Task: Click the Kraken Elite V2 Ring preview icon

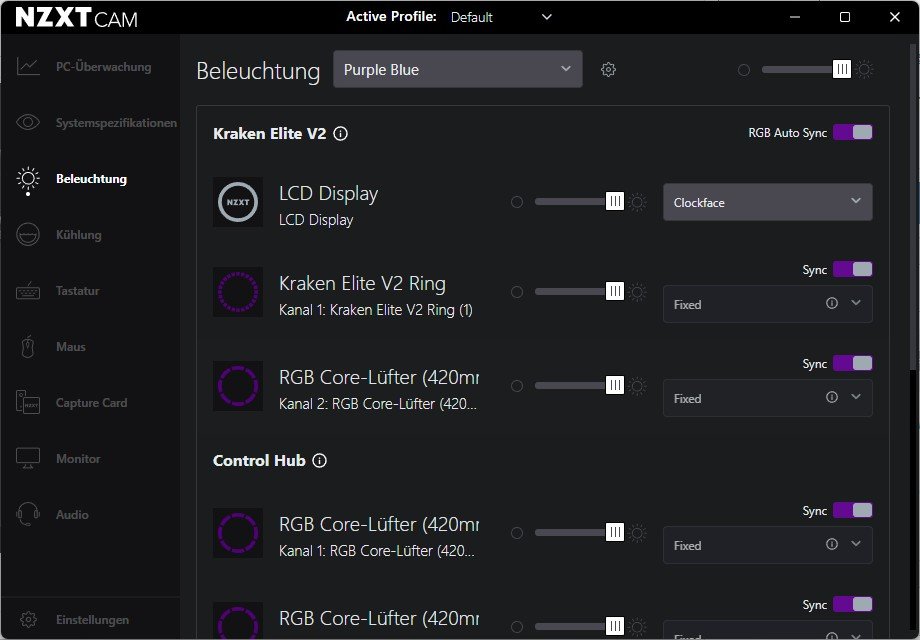Action: point(238,292)
